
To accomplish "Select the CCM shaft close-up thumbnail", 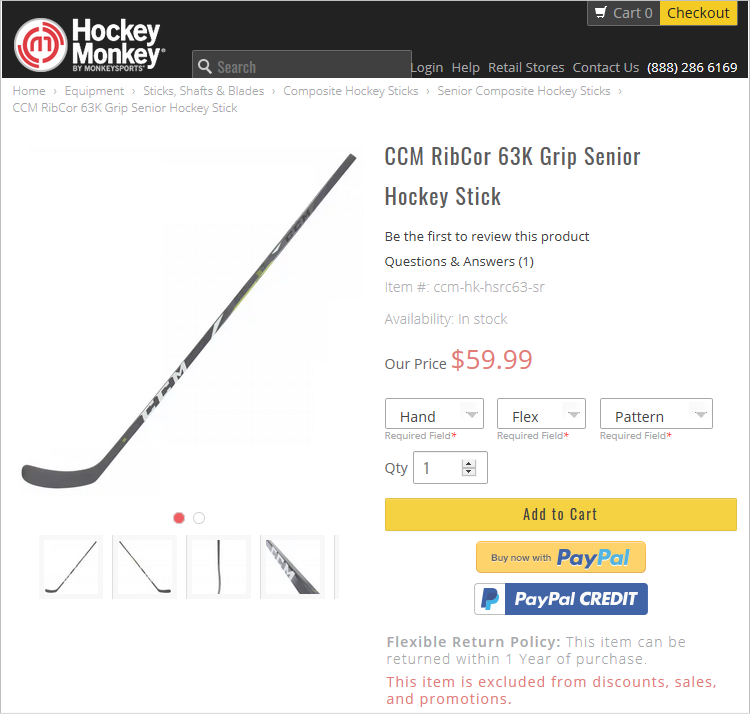I will tap(293, 567).
